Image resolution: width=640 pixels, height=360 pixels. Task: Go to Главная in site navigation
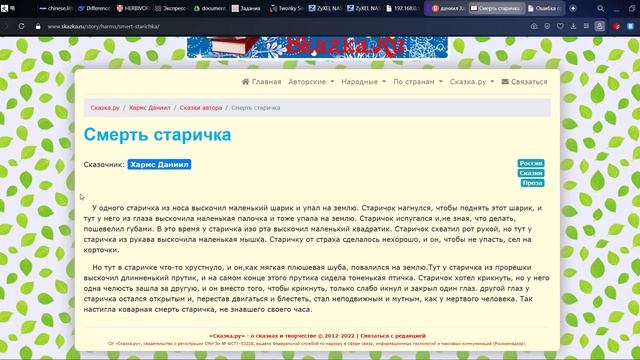[262, 82]
